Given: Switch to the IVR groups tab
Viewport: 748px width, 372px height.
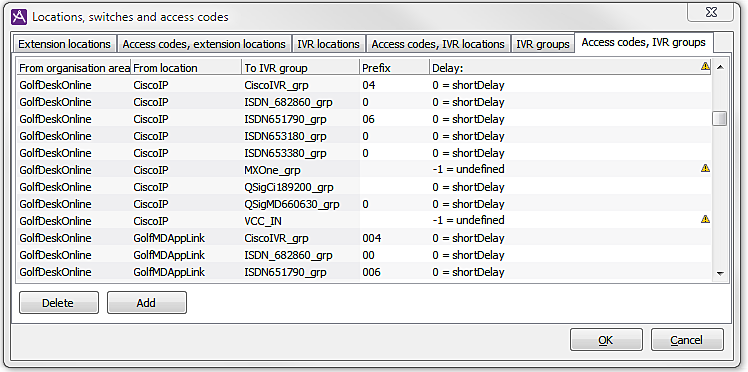Looking at the screenshot, I should click(543, 44).
